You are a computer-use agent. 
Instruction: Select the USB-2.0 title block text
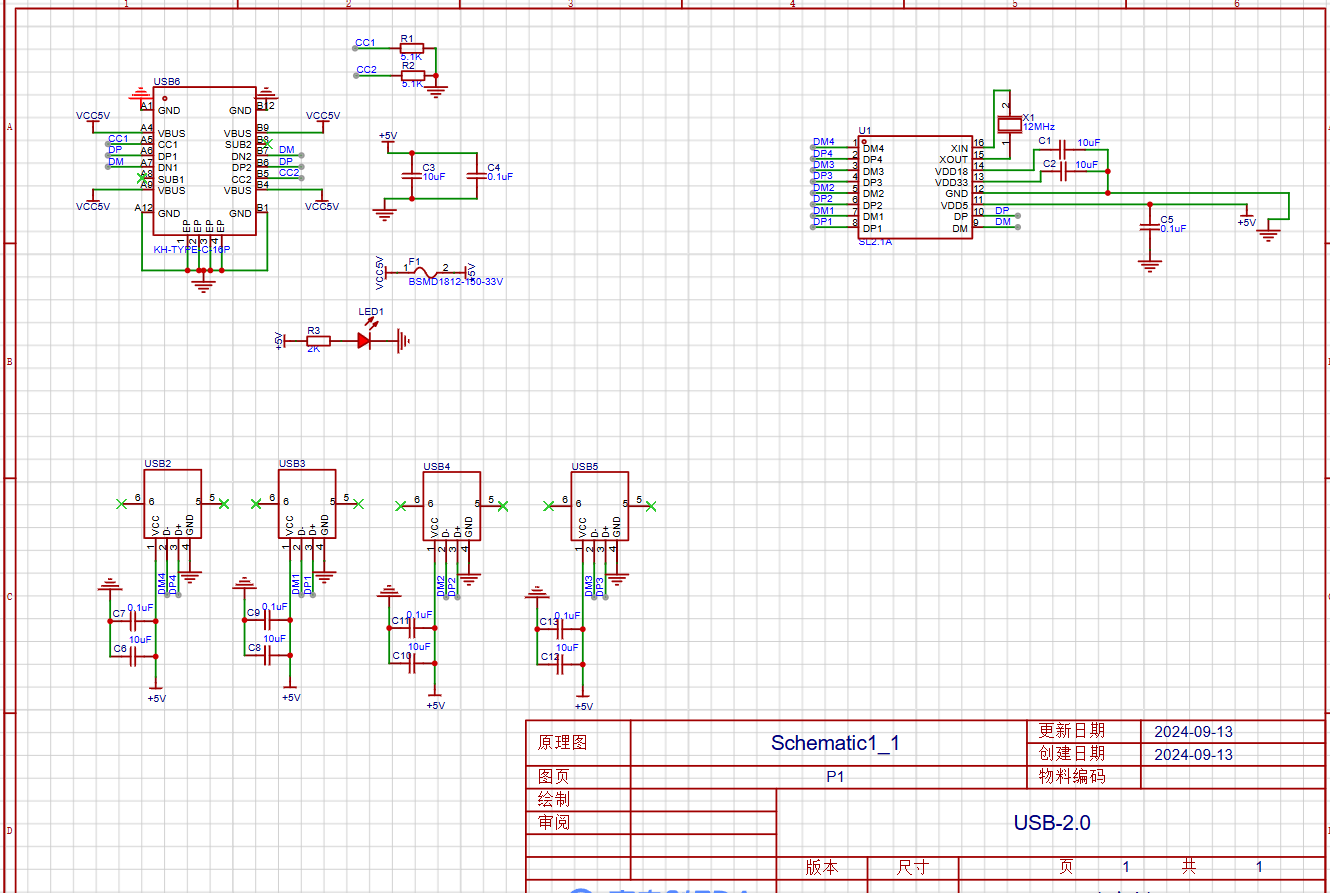(1051, 823)
